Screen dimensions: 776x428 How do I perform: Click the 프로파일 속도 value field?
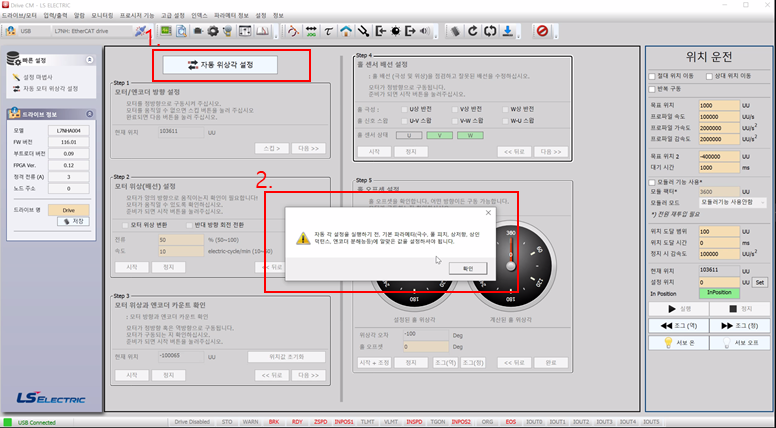(719, 117)
